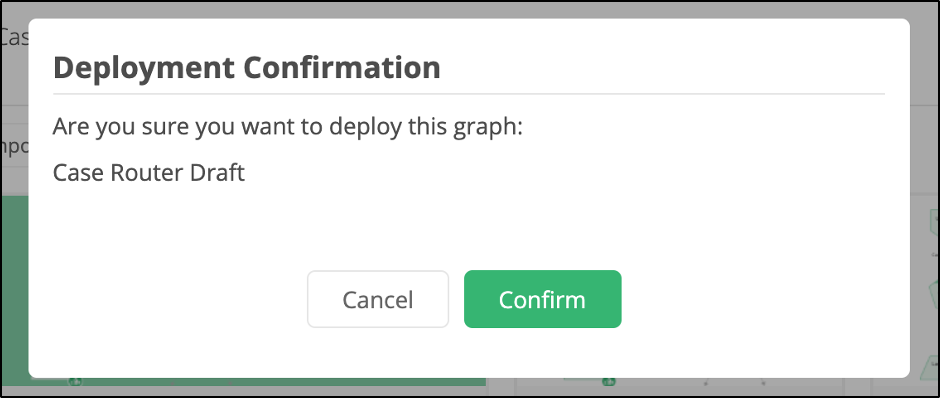This screenshot has height=398, width=940.
Task: Click the dimmed header strip above the shapes palette
Action: click(x=925, y=149)
